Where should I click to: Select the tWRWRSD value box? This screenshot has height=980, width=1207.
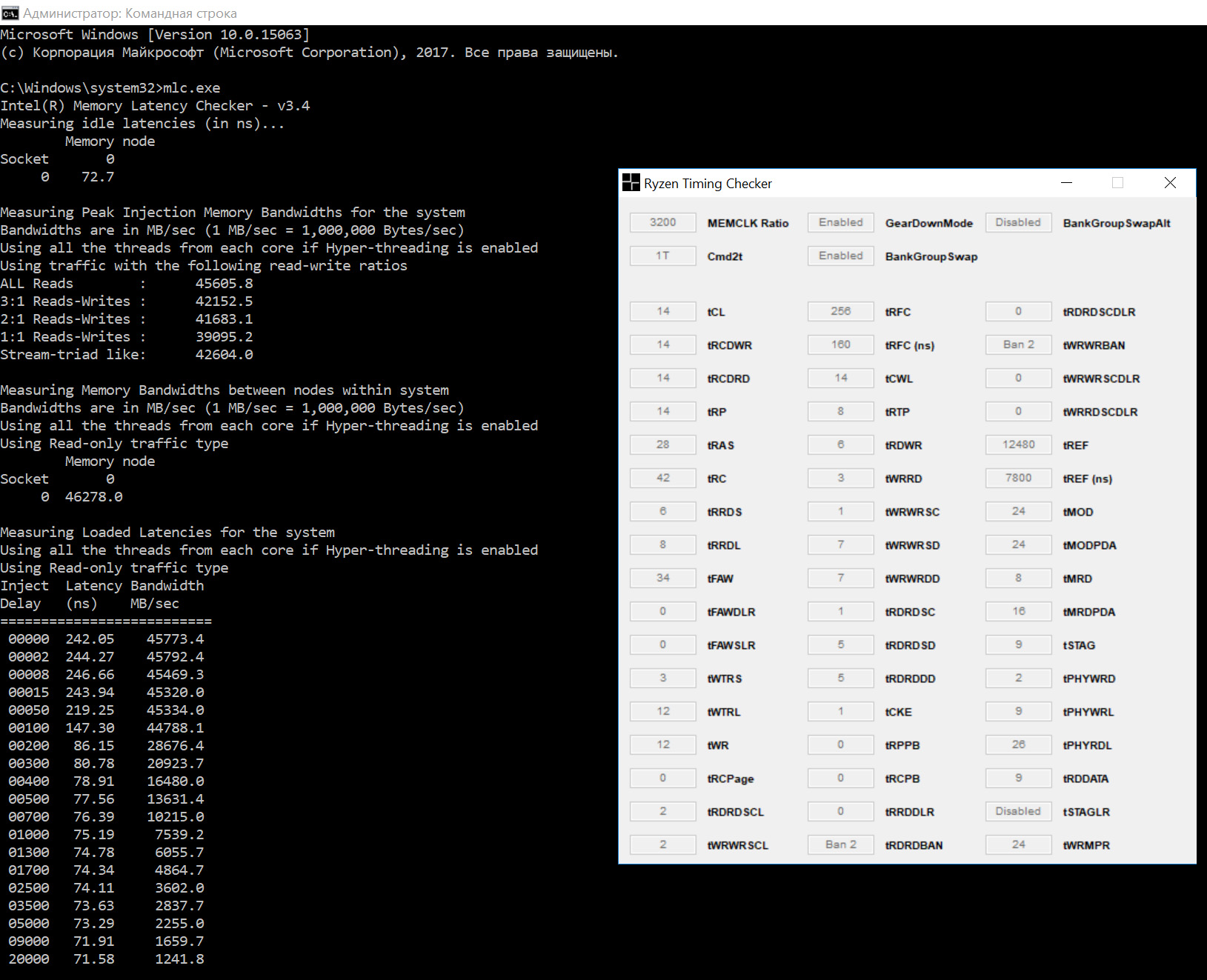[x=840, y=544]
